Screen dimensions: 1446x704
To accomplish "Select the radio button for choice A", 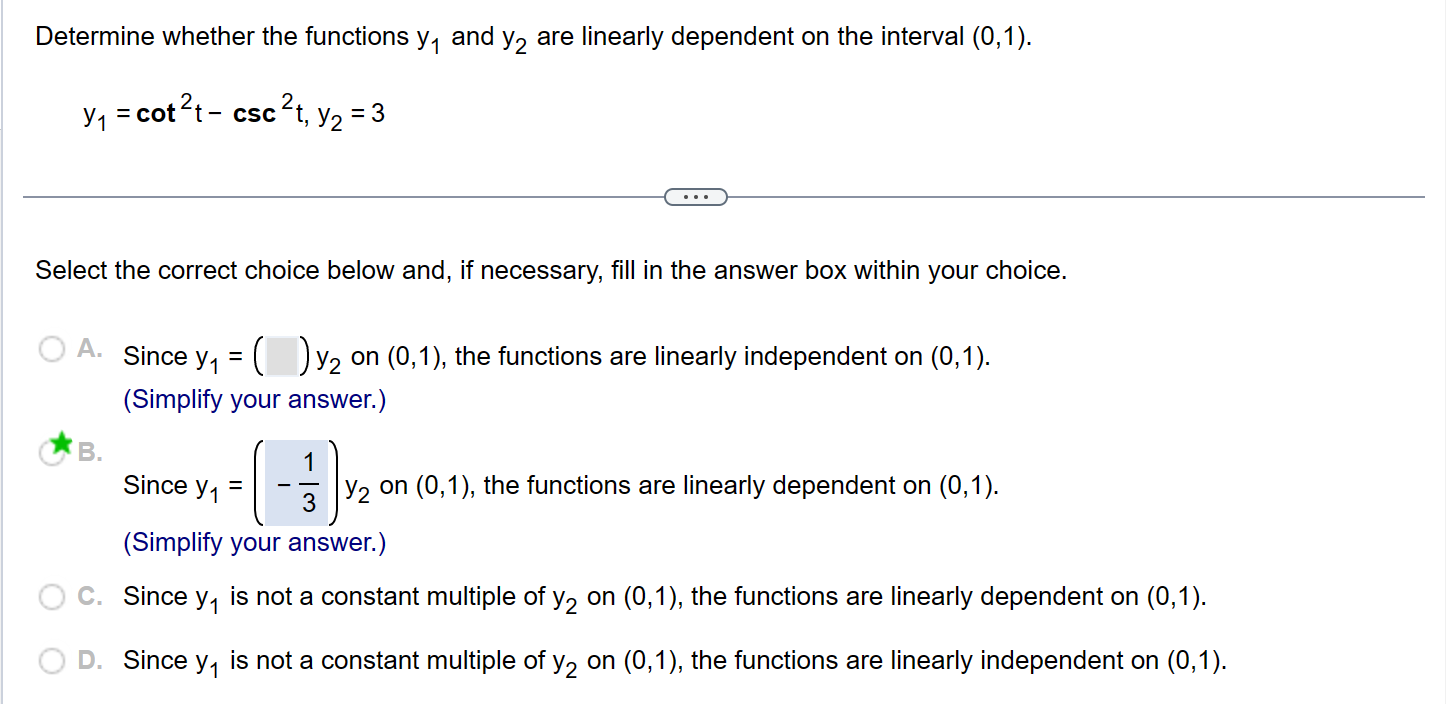I will tap(51, 350).
